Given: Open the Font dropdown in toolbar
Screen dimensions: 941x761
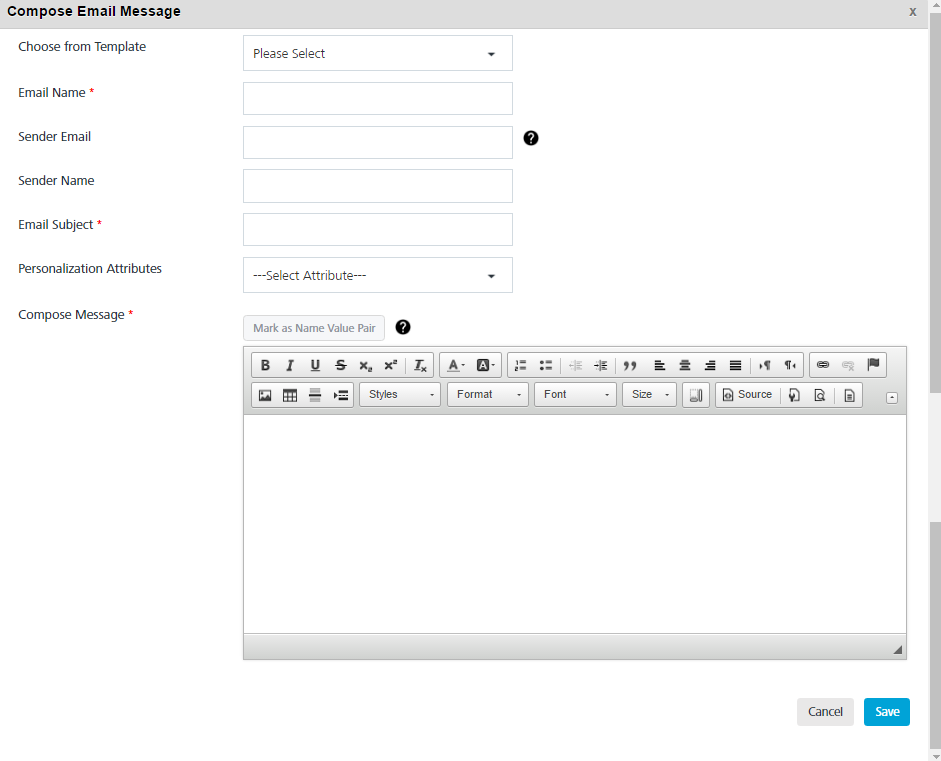Looking at the screenshot, I should click(575, 395).
